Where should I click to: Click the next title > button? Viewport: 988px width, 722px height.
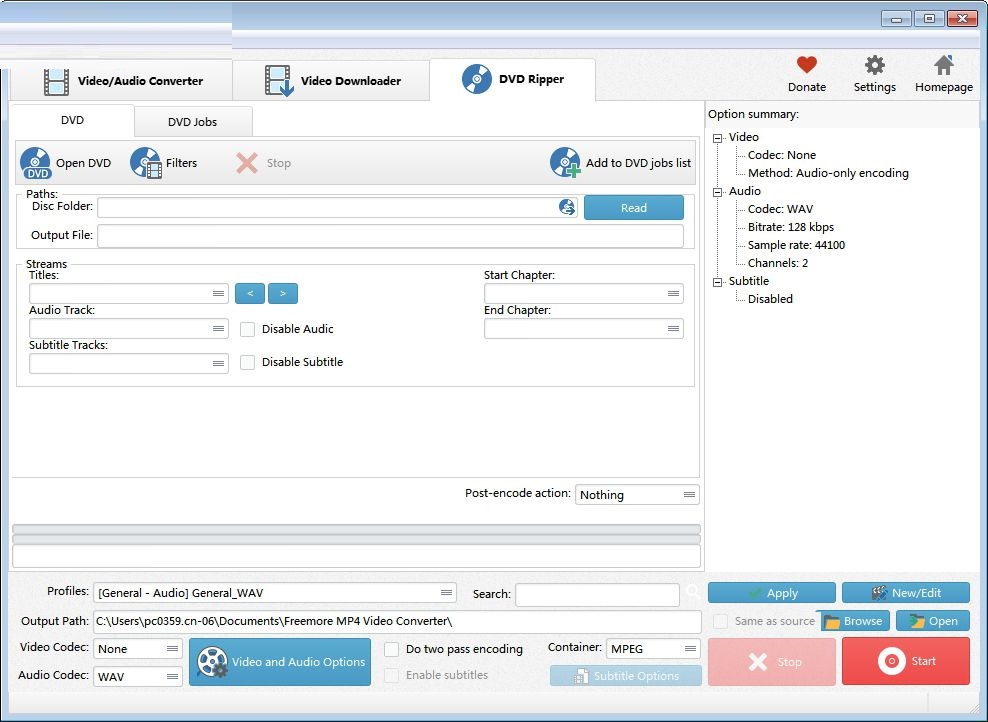(x=283, y=294)
